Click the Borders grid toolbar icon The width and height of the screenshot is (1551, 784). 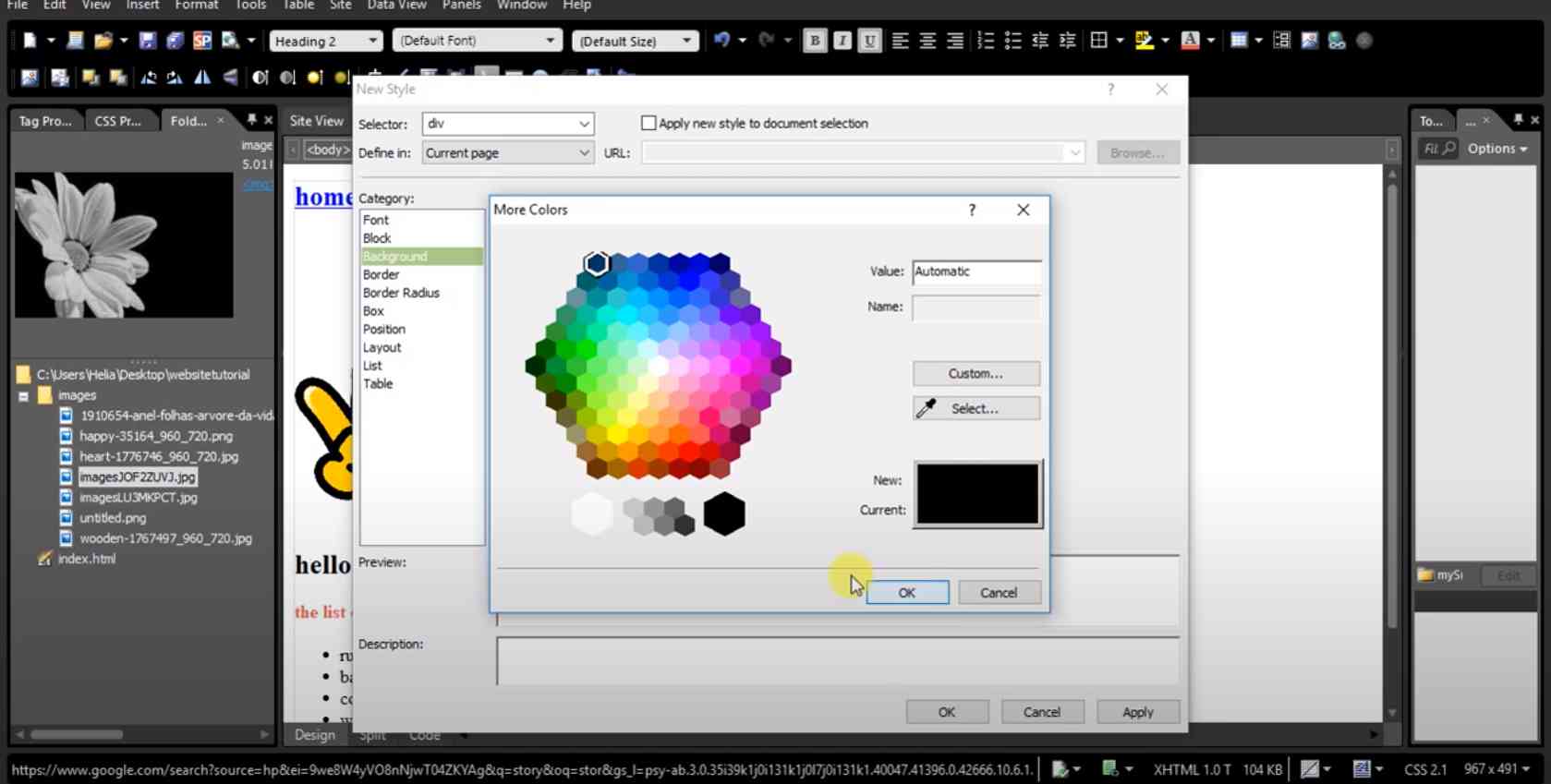click(1098, 41)
